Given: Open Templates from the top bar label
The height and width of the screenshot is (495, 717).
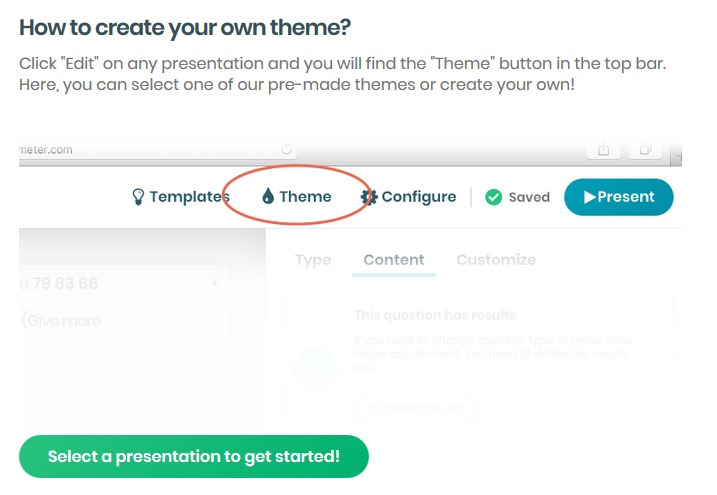Looking at the screenshot, I should point(189,197).
